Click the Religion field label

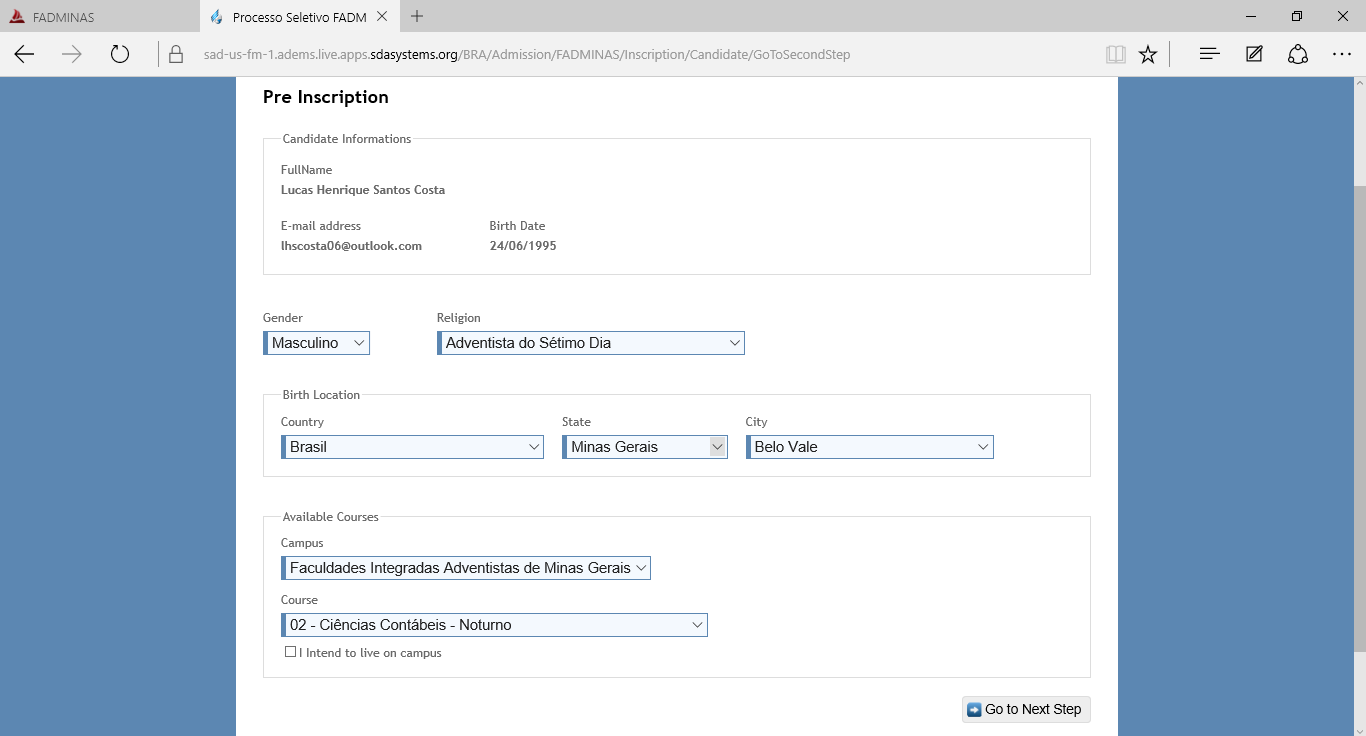coord(459,318)
